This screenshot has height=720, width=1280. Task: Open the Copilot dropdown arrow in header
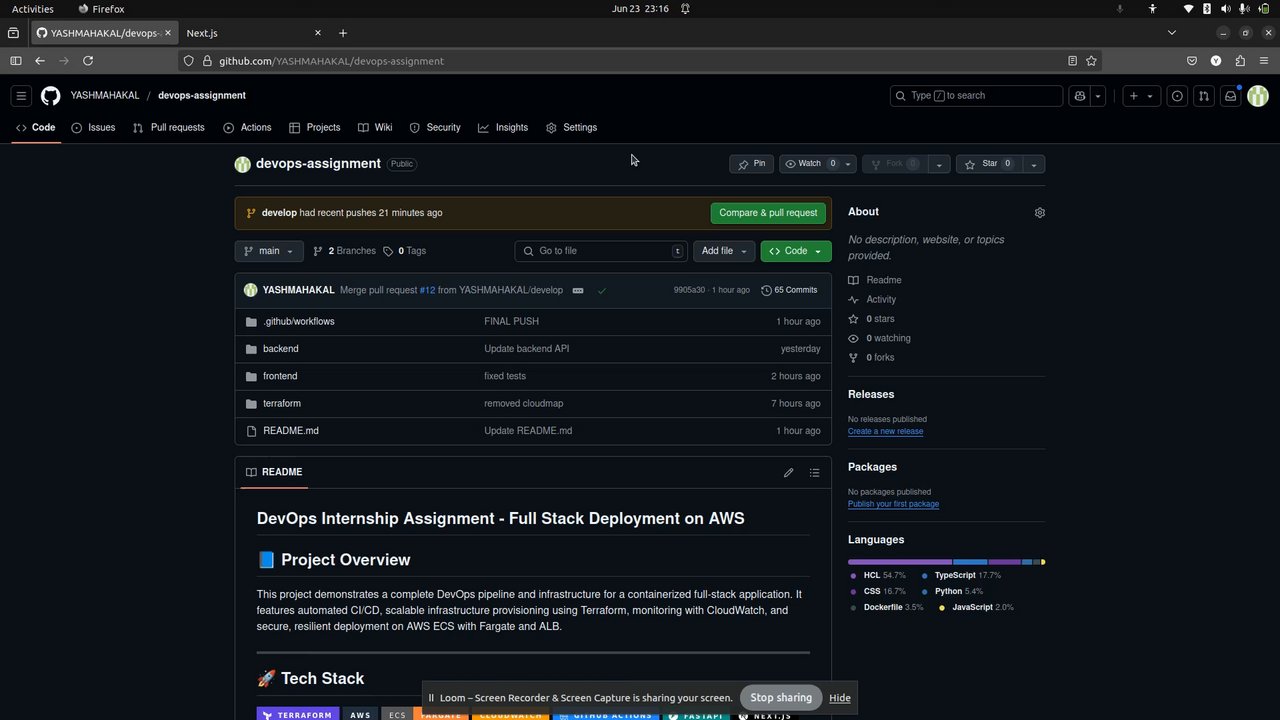[1098, 96]
